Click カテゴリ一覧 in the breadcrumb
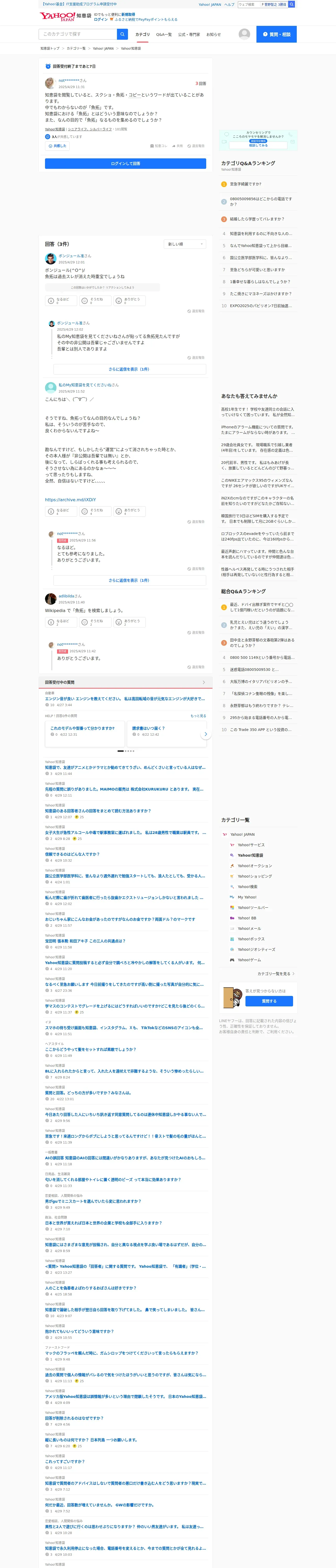The width and height of the screenshot is (336, 1568). [76, 48]
